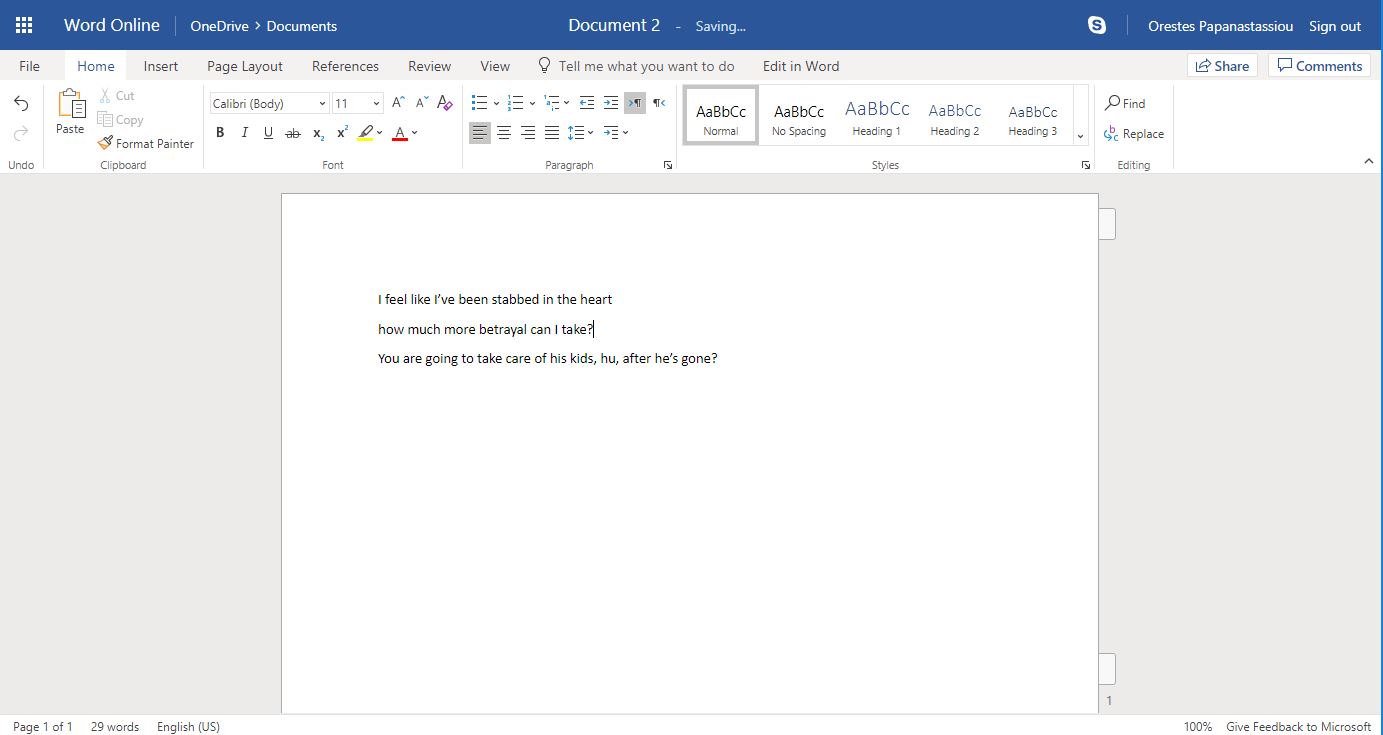Toggle Strikethrough formatting
Image resolution: width=1383 pixels, height=735 pixels.
293,133
